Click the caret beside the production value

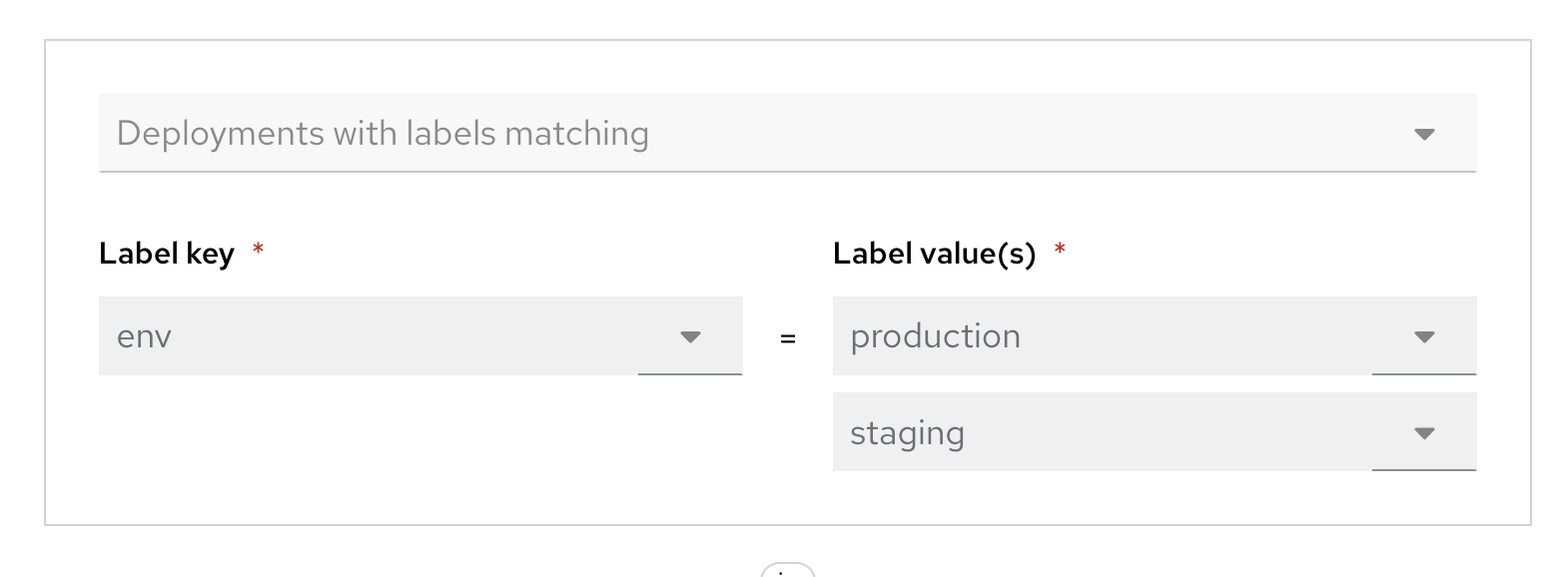point(1424,336)
